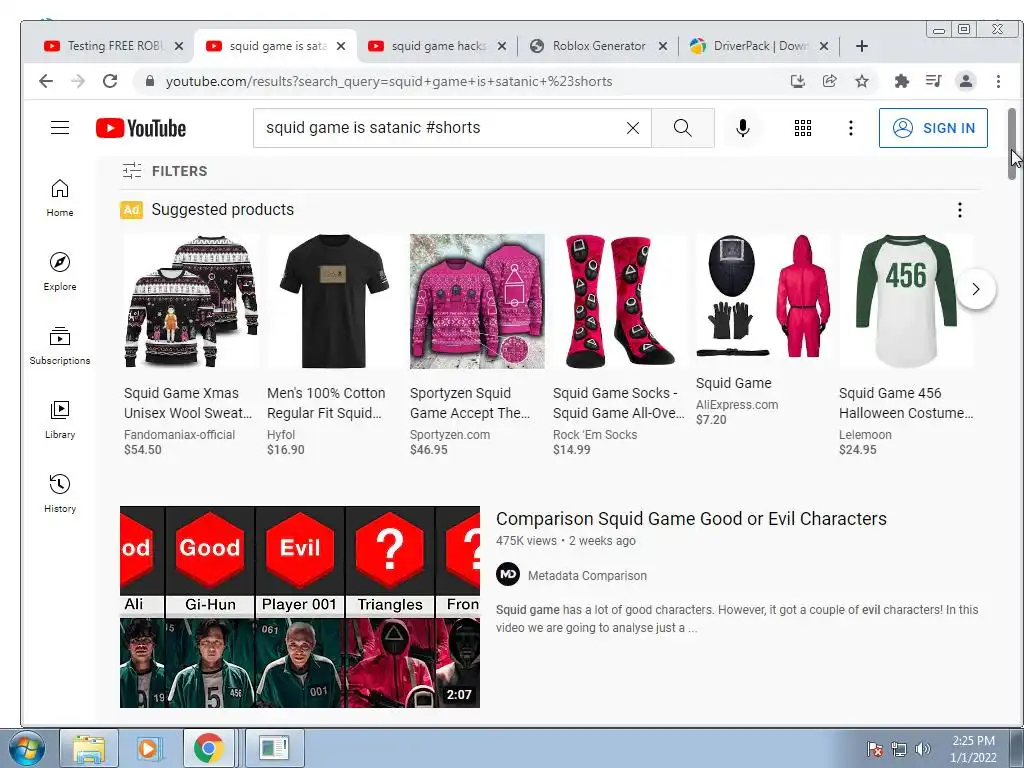Viewport: 1024px width, 768px height.
Task: Show next suggested products with arrow
Action: 976,289
